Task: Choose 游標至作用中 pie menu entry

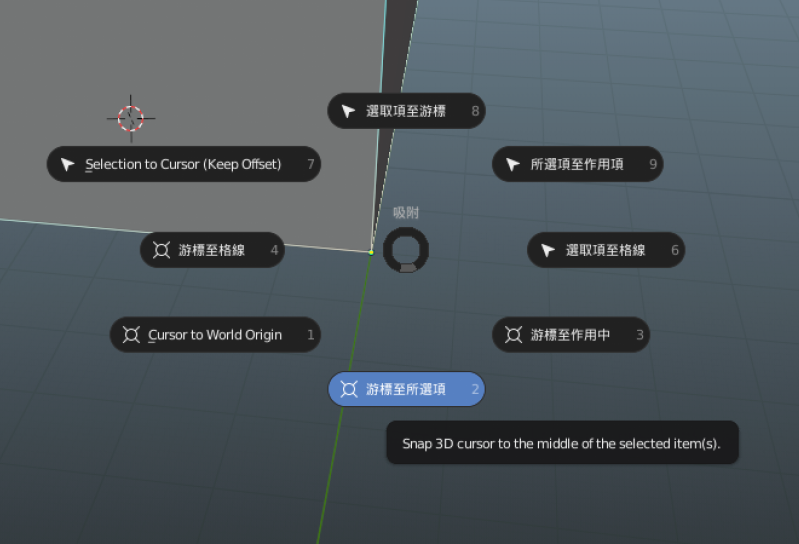Action: point(571,335)
